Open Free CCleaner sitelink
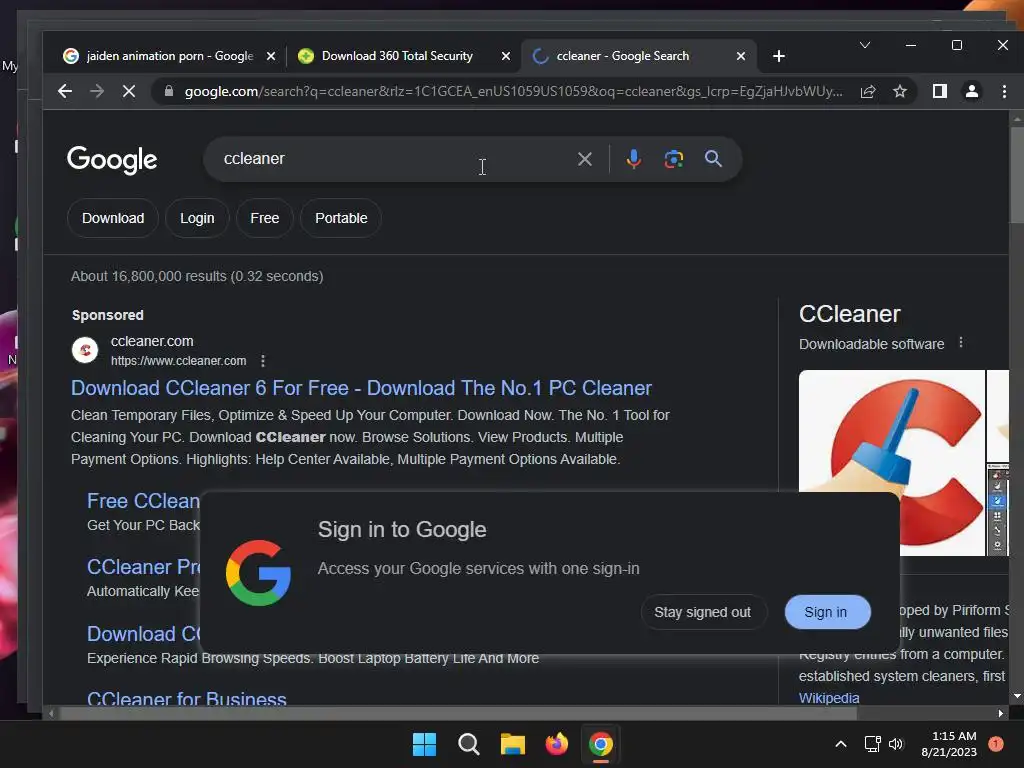The width and height of the screenshot is (1024, 768). 144,501
